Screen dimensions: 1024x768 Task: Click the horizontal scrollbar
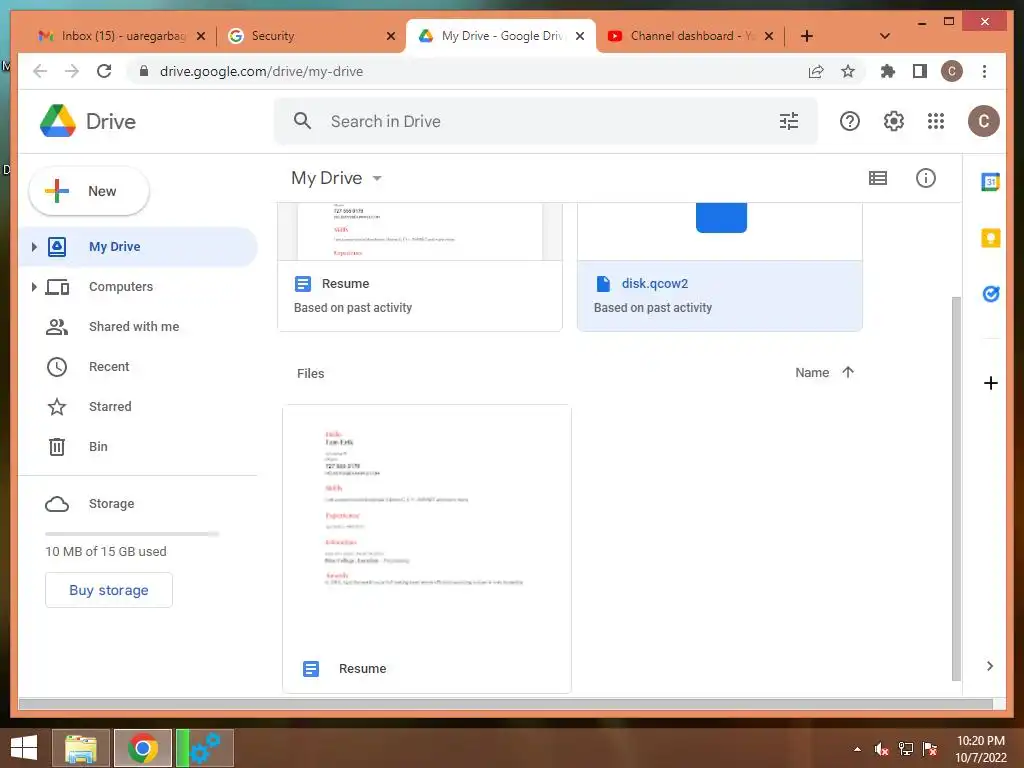coord(505,704)
